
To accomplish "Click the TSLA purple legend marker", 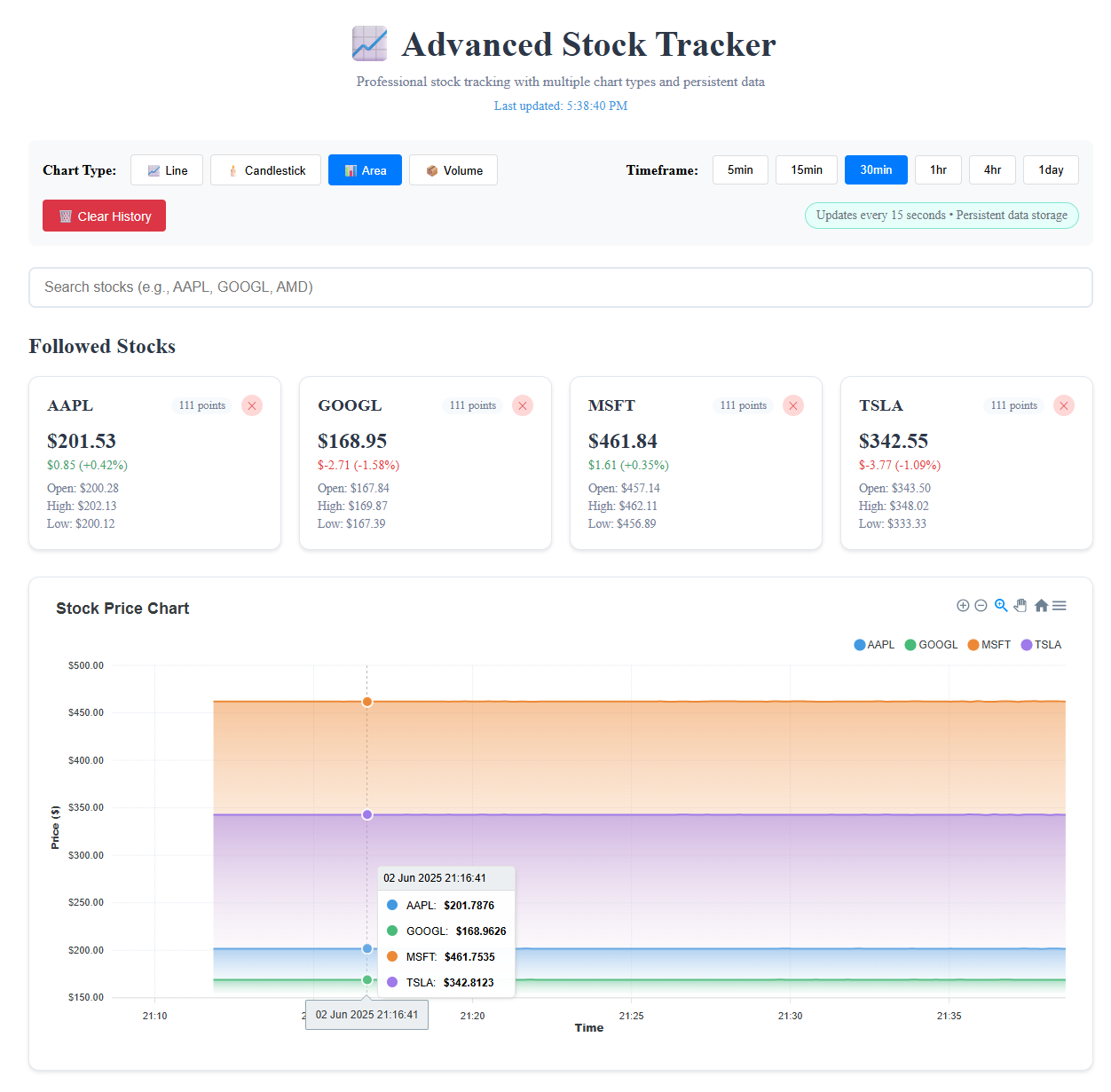I will (x=1027, y=645).
